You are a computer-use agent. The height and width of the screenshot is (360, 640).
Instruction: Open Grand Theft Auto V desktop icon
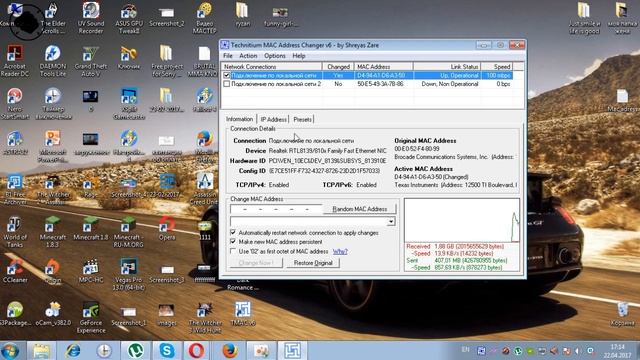(x=91, y=61)
